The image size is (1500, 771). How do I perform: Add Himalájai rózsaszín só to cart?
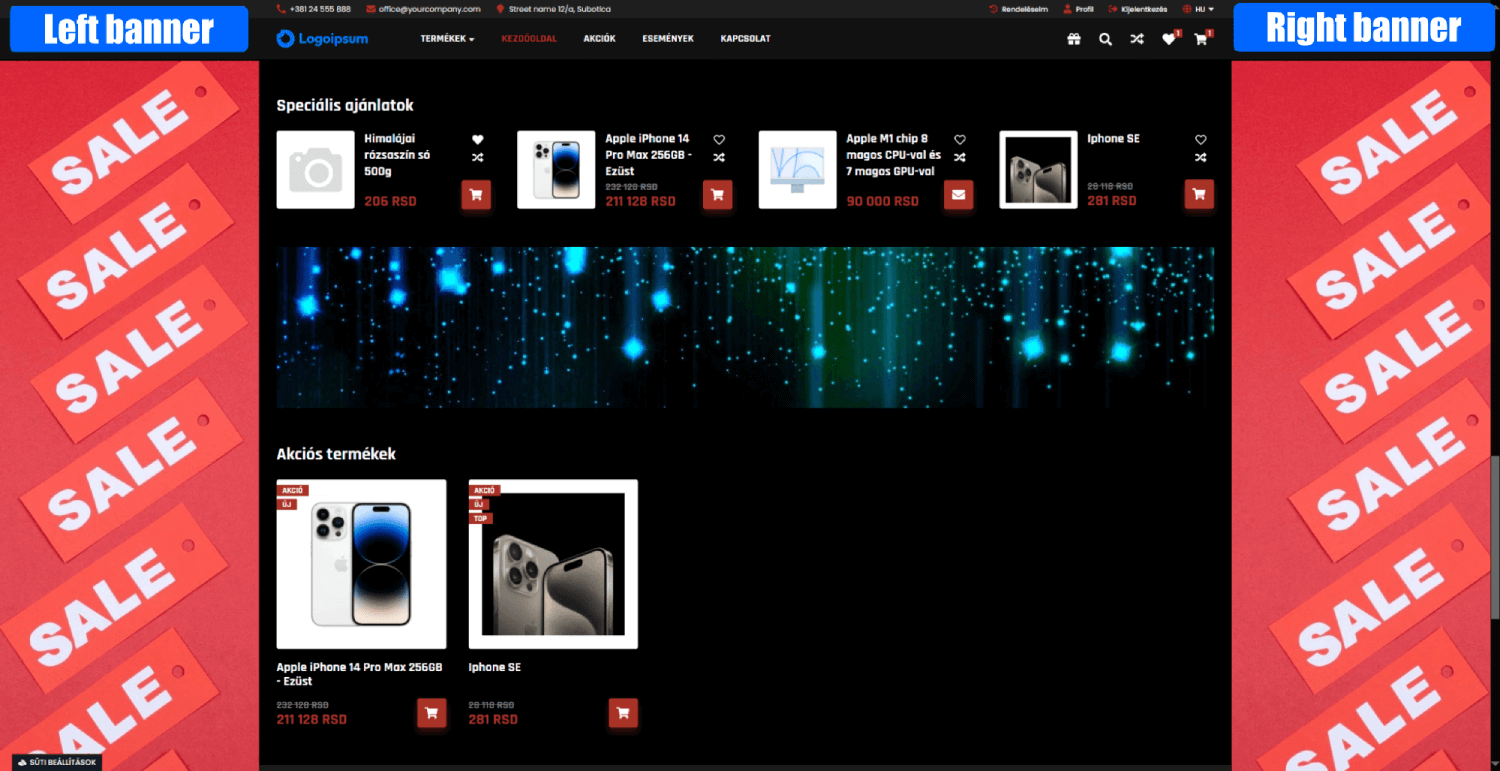475,195
